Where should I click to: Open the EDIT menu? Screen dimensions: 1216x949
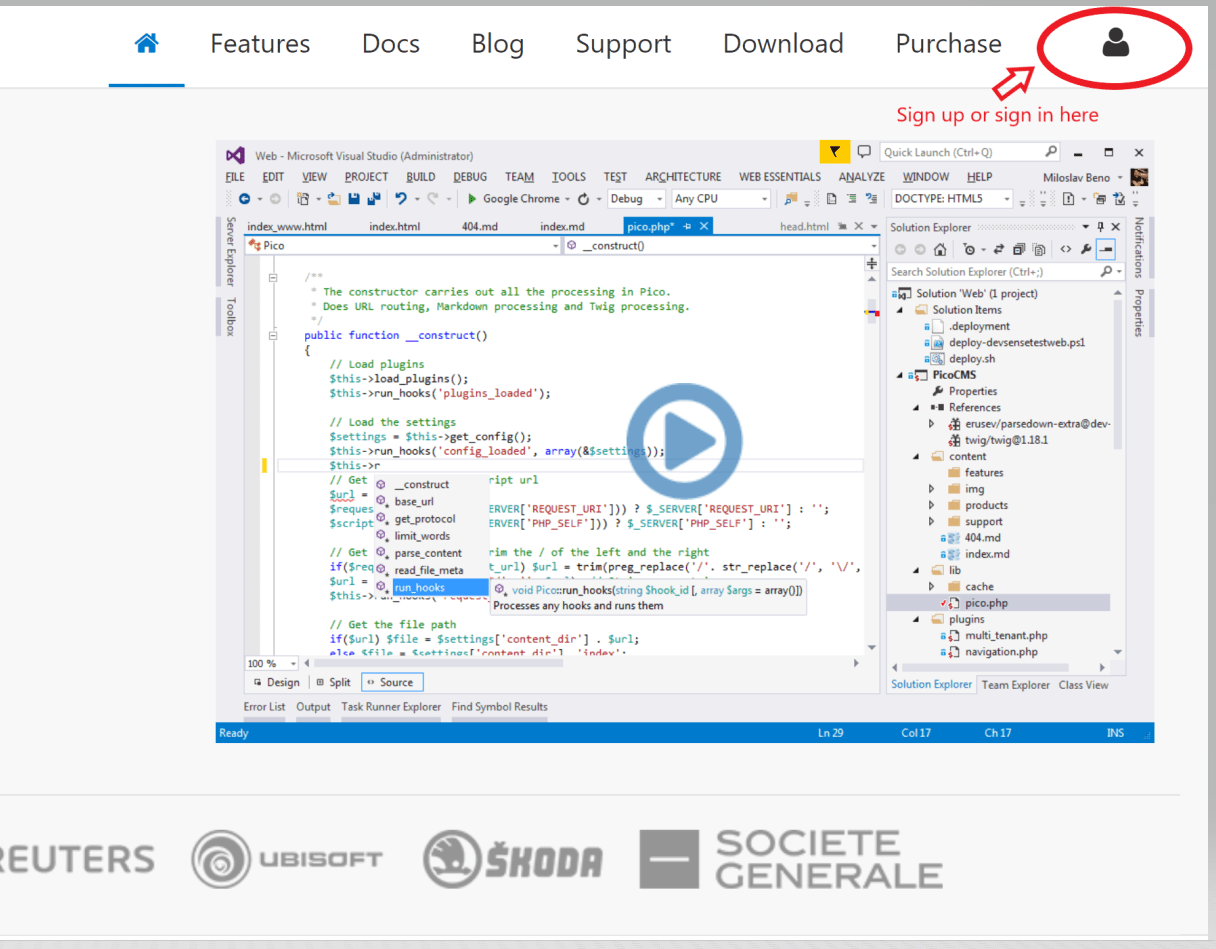pyautogui.click(x=273, y=177)
